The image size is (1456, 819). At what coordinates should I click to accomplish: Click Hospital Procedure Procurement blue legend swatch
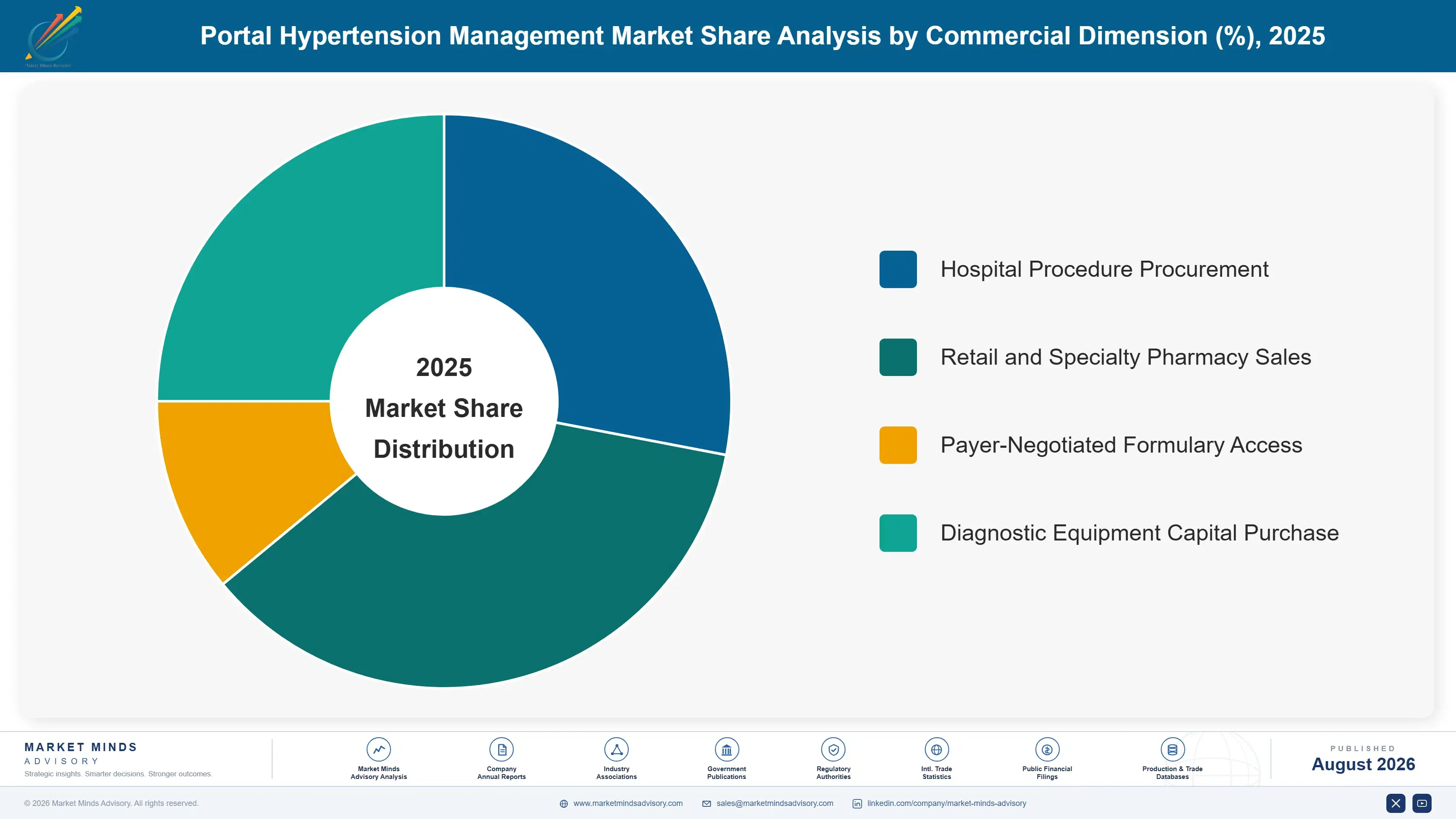[x=897, y=269]
